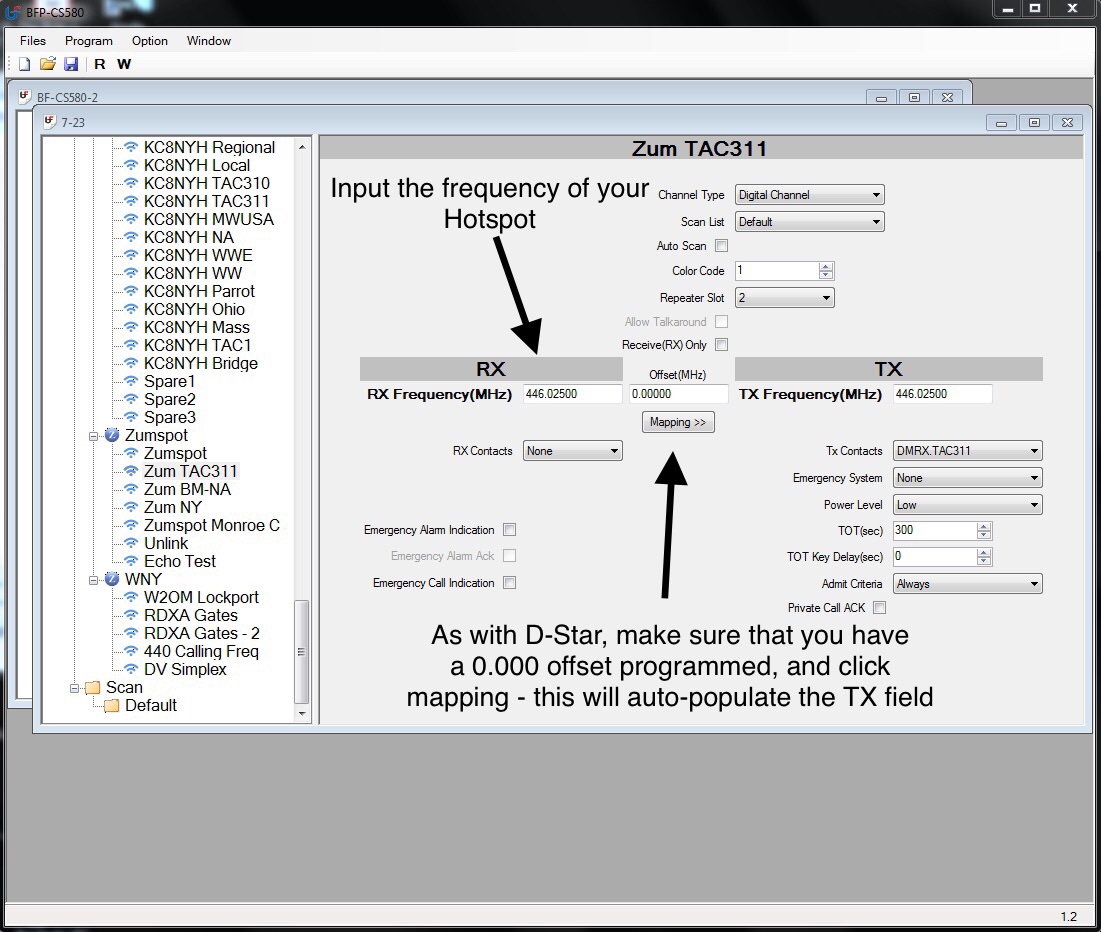Select the WNY zone icon in tree

tap(112, 580)
